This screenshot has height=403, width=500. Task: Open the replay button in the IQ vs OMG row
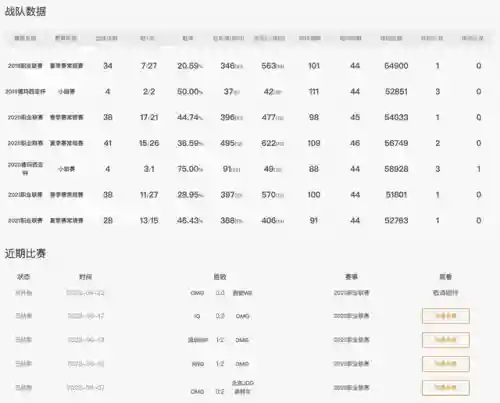coord(446,316)
